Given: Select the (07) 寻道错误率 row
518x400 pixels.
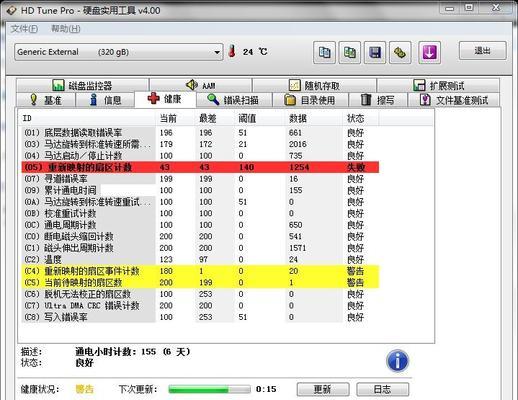Looking at the screenshot, I should pyautogui.click(x=200, y=179).
